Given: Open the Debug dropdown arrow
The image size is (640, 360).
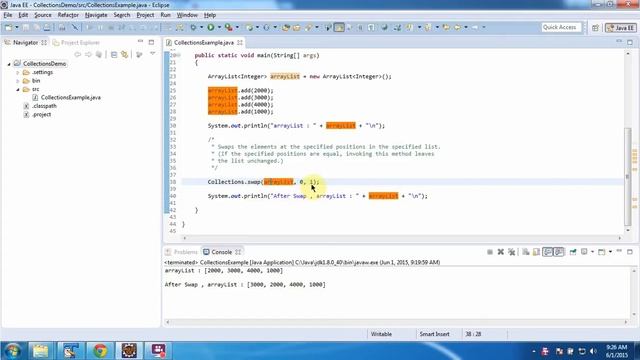Looking at the screenshot, I should [x=201, y=27].
